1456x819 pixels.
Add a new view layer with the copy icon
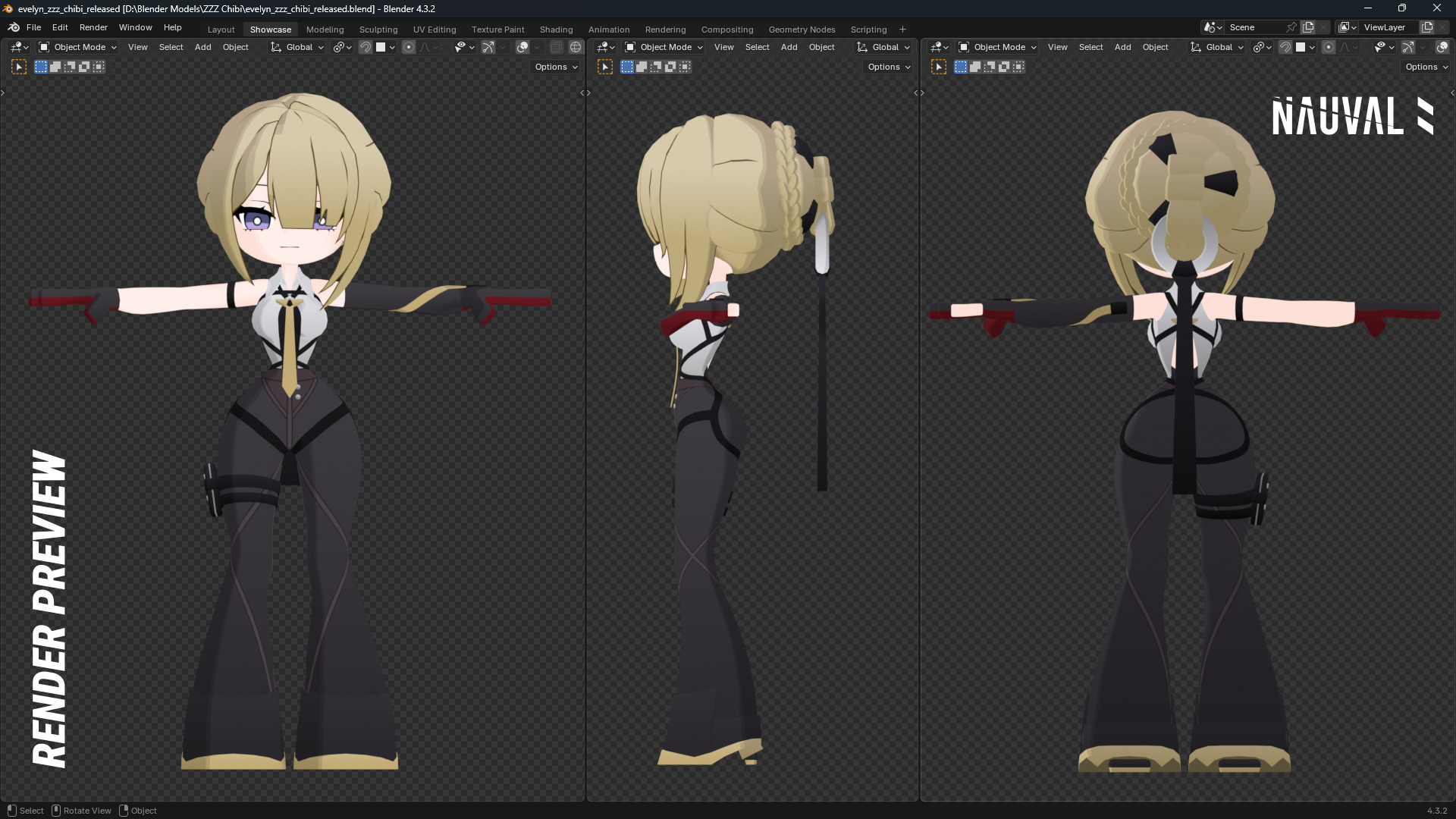[1427, 27]
